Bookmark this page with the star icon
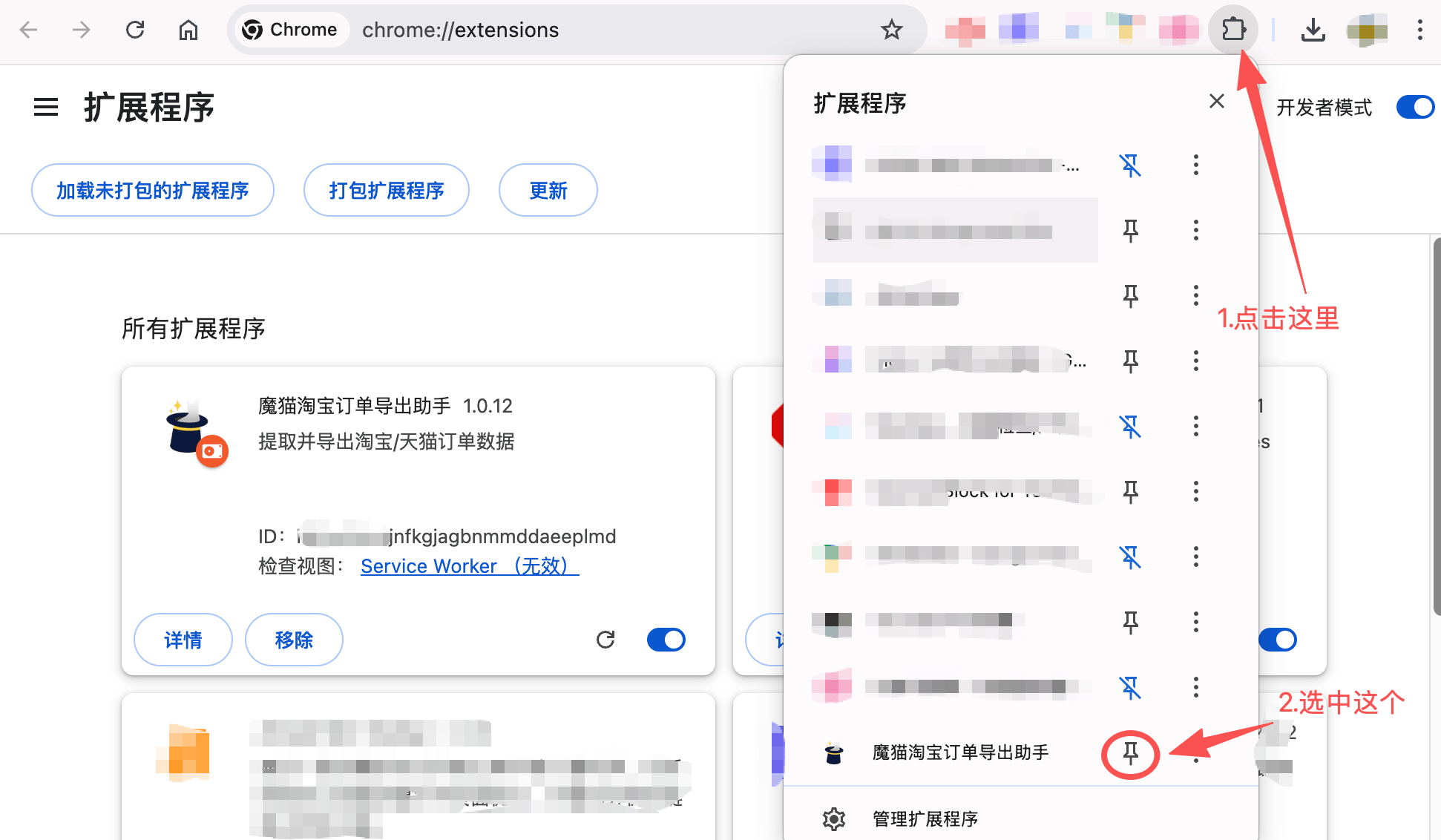Viewport: 1441px width, 840px height. click(x=891, y=30)
